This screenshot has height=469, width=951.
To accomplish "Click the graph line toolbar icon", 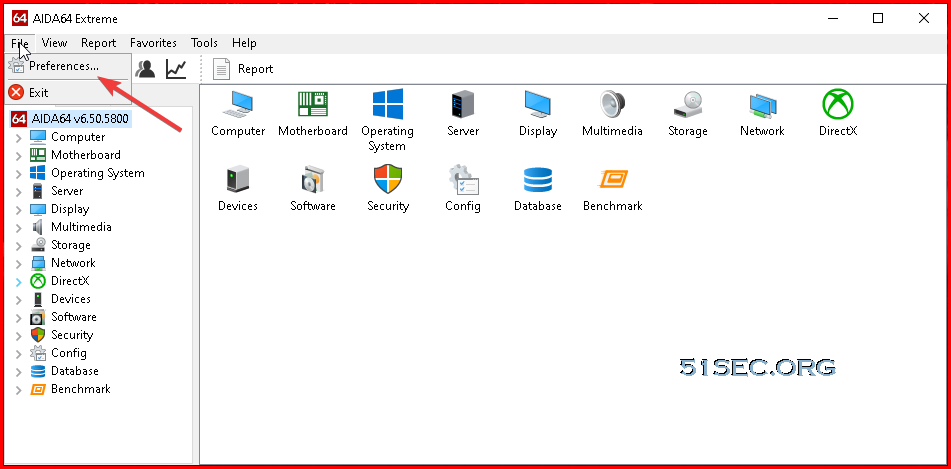I will [176, 69].
